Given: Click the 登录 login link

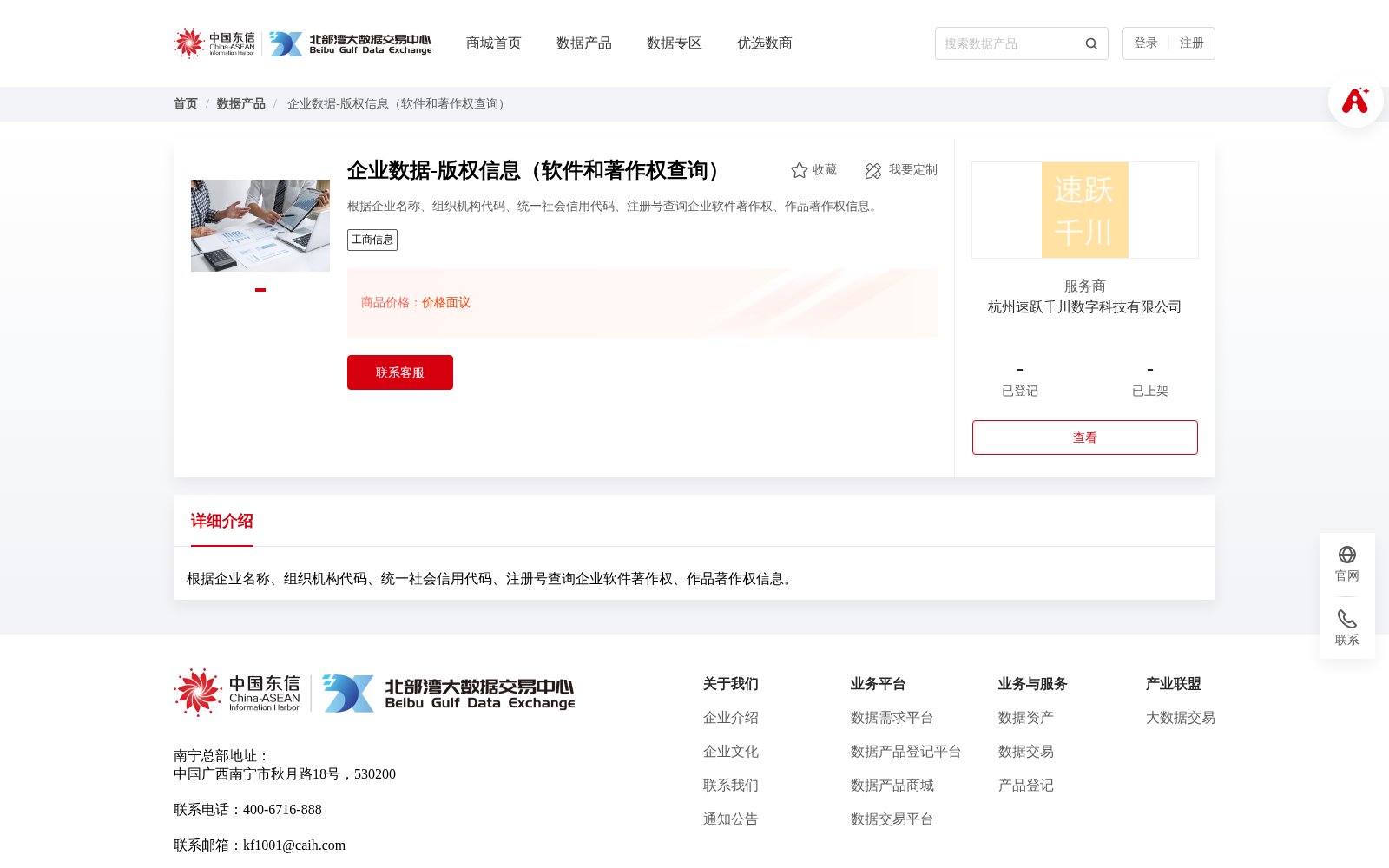Looking at the screenshot, I should pyautogui.click(x=1146, y=43).
